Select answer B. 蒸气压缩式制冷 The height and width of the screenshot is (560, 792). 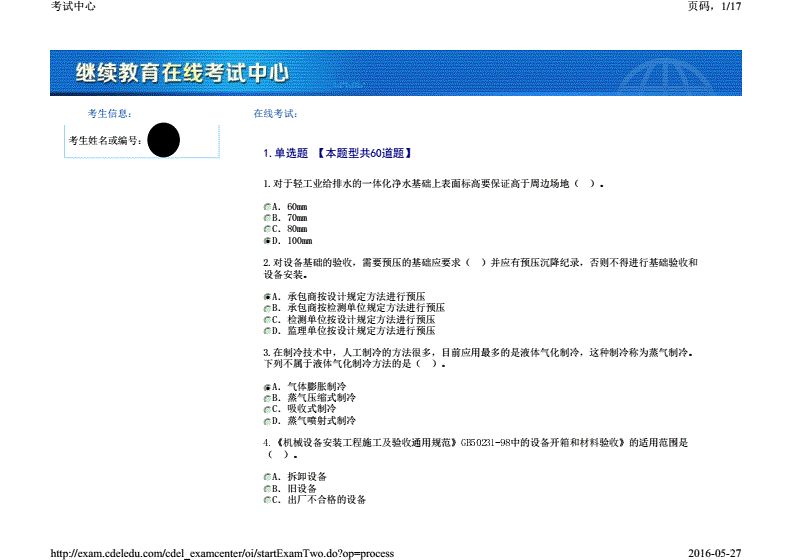267,398
